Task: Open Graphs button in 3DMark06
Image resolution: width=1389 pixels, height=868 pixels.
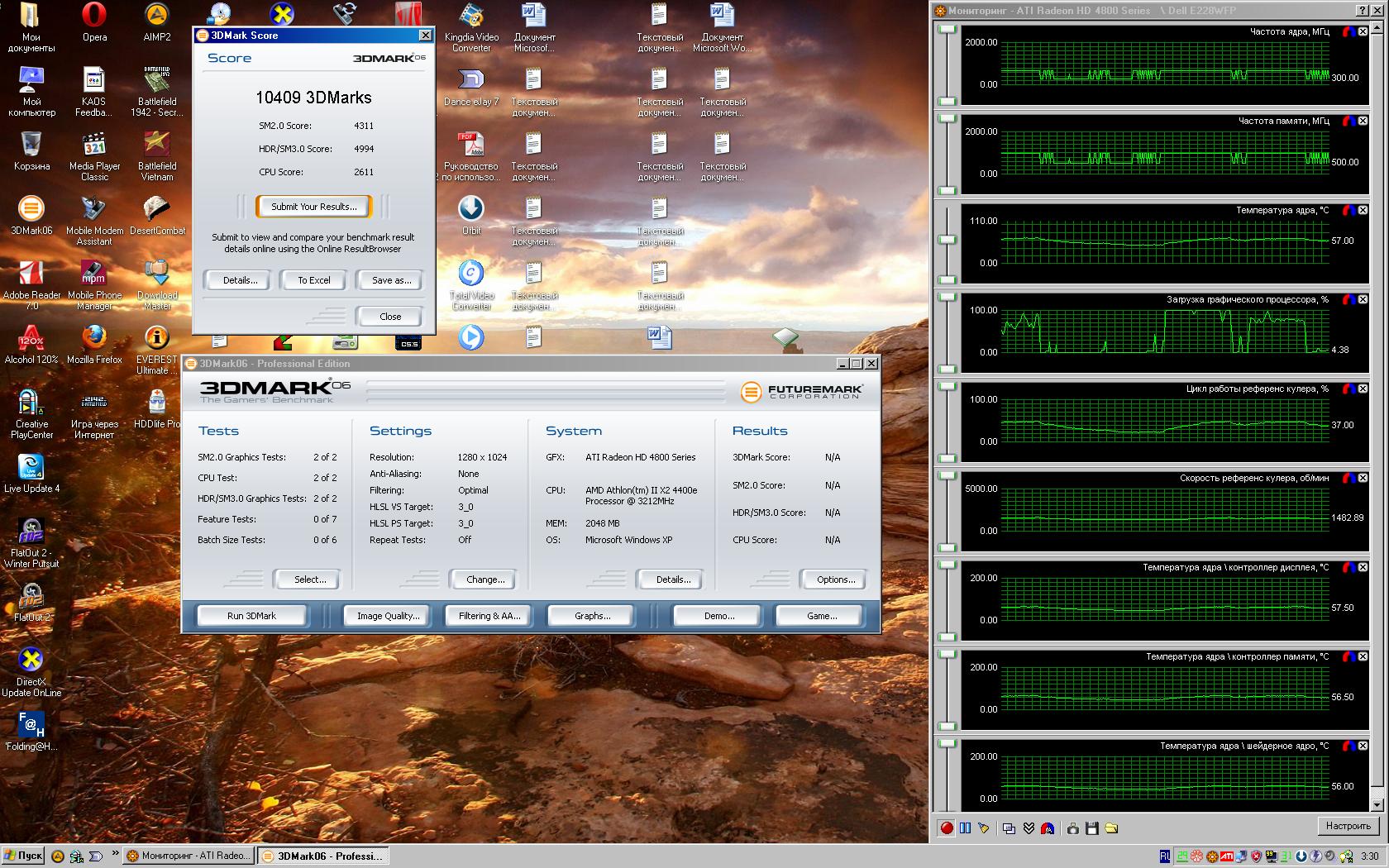Action: click(592, 616)
